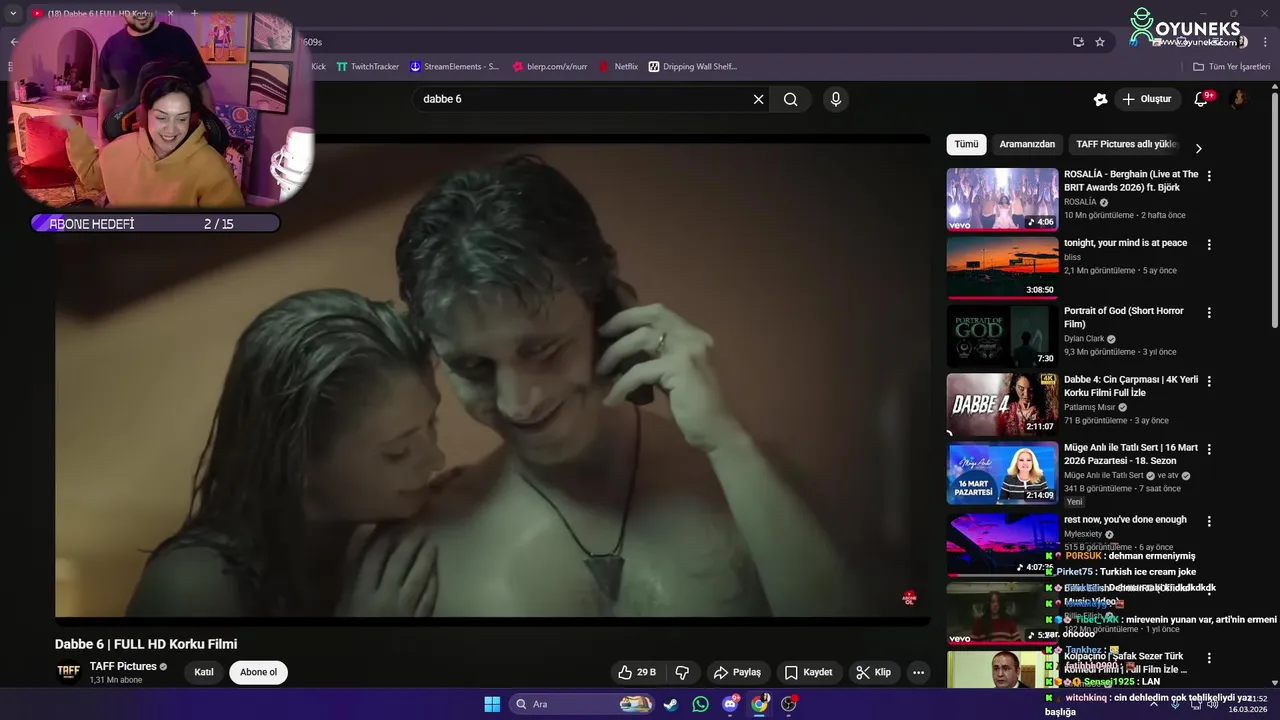Click the magnifier search button
This screenshot has height=720, width=1280.
(x=791, y=99)
